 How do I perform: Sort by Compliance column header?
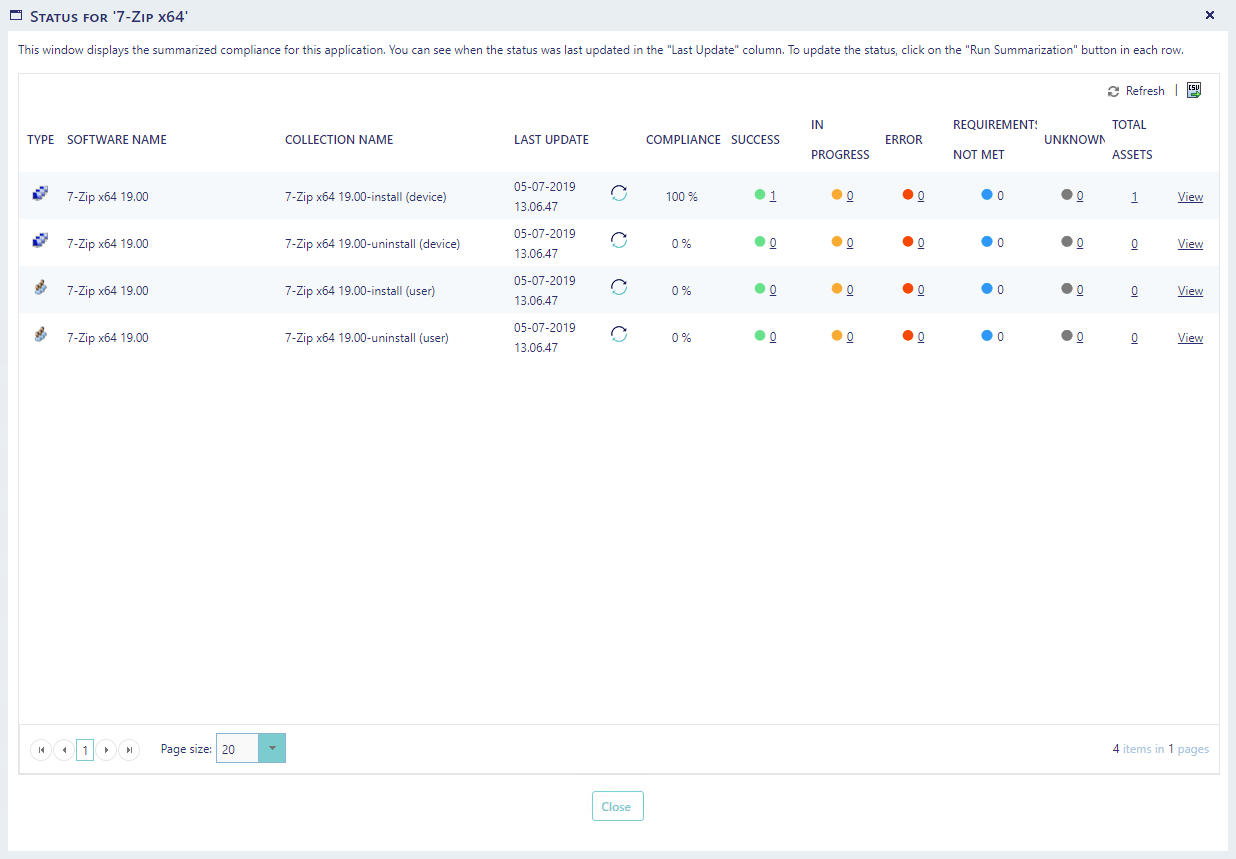683,140
